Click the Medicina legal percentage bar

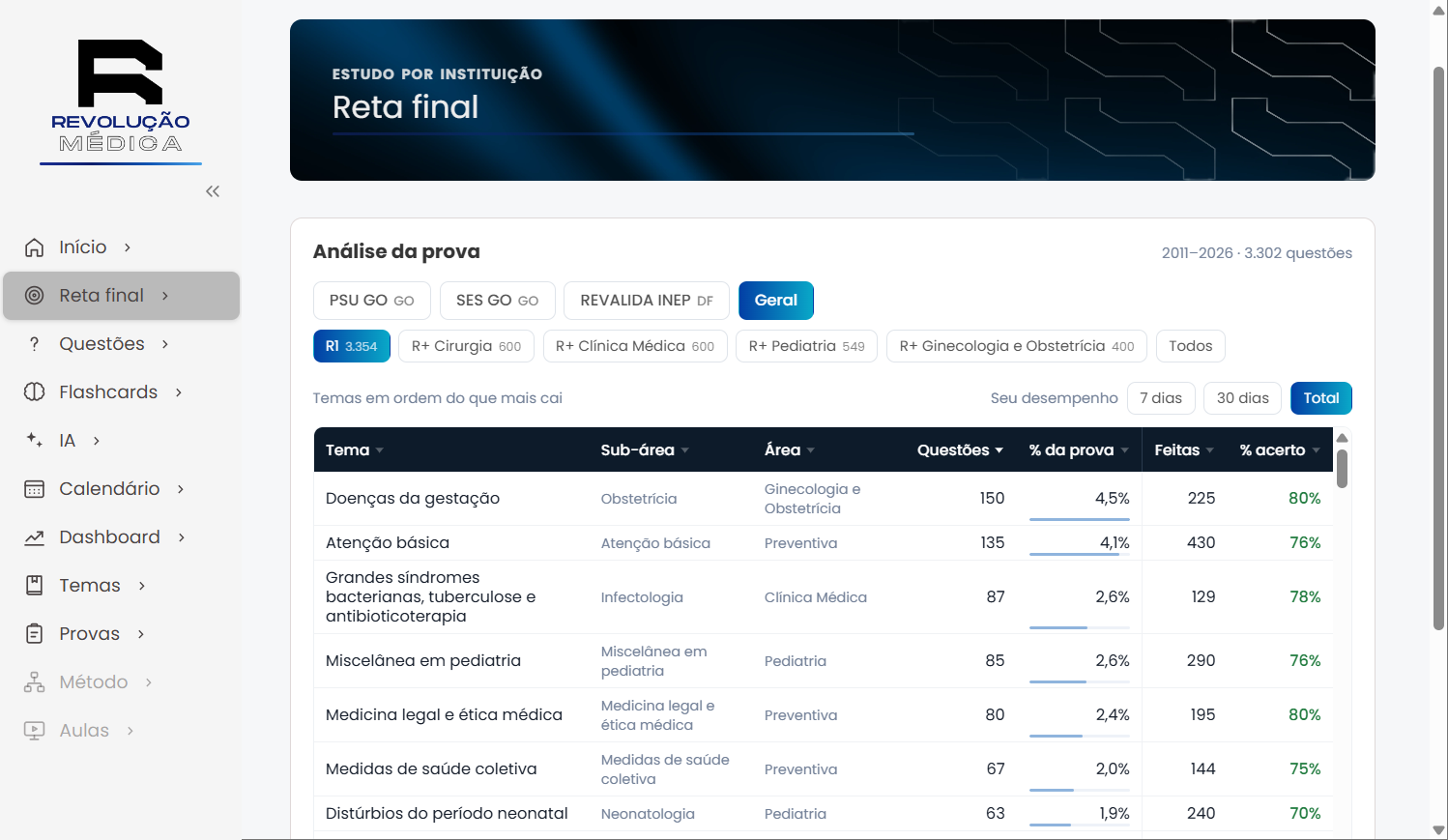tap(1080, 736)
